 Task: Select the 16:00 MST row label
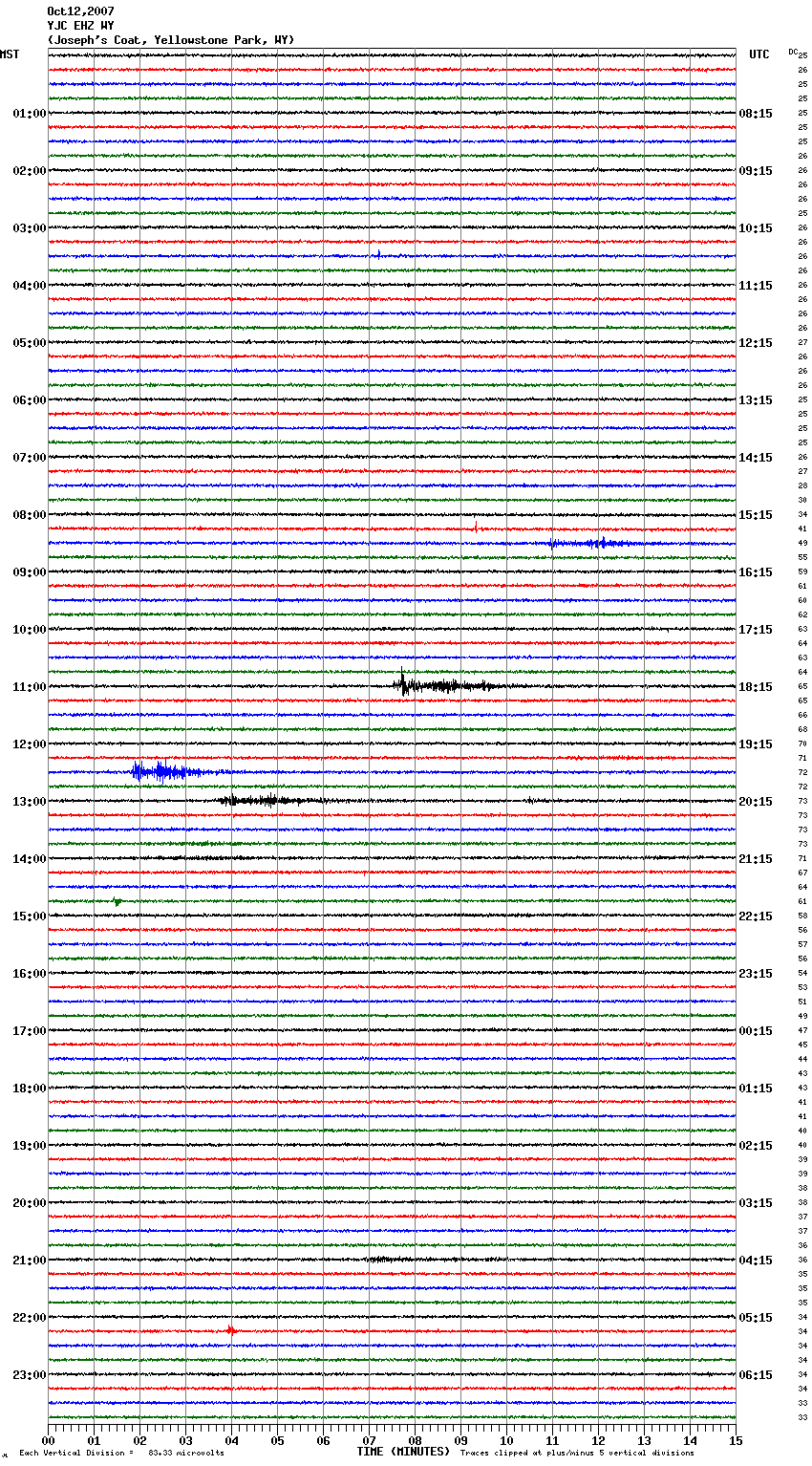[x=30, y=974]
